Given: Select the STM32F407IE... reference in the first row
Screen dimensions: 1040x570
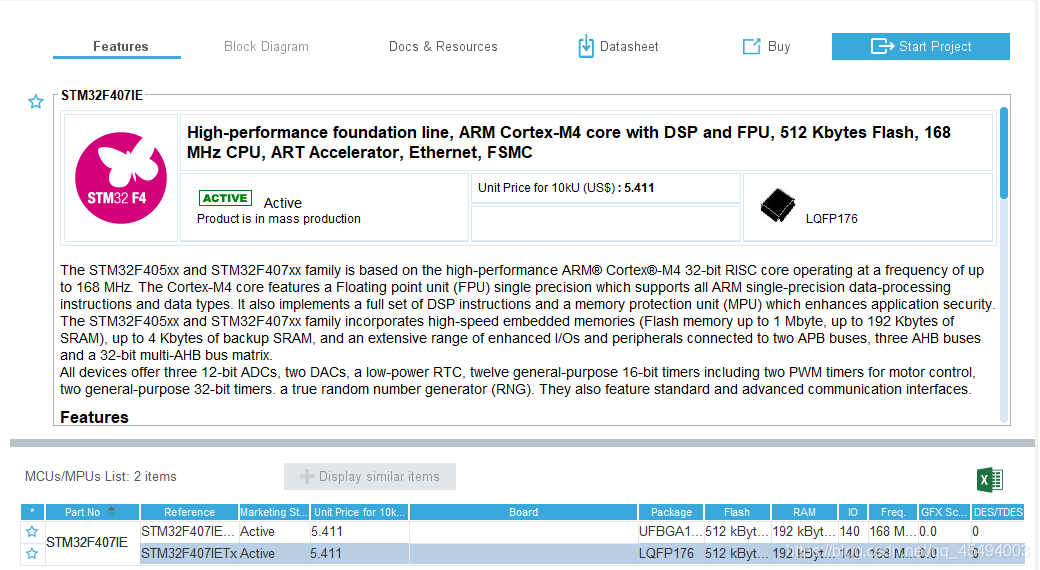Looking at the screenshot, I should (188, 532).
